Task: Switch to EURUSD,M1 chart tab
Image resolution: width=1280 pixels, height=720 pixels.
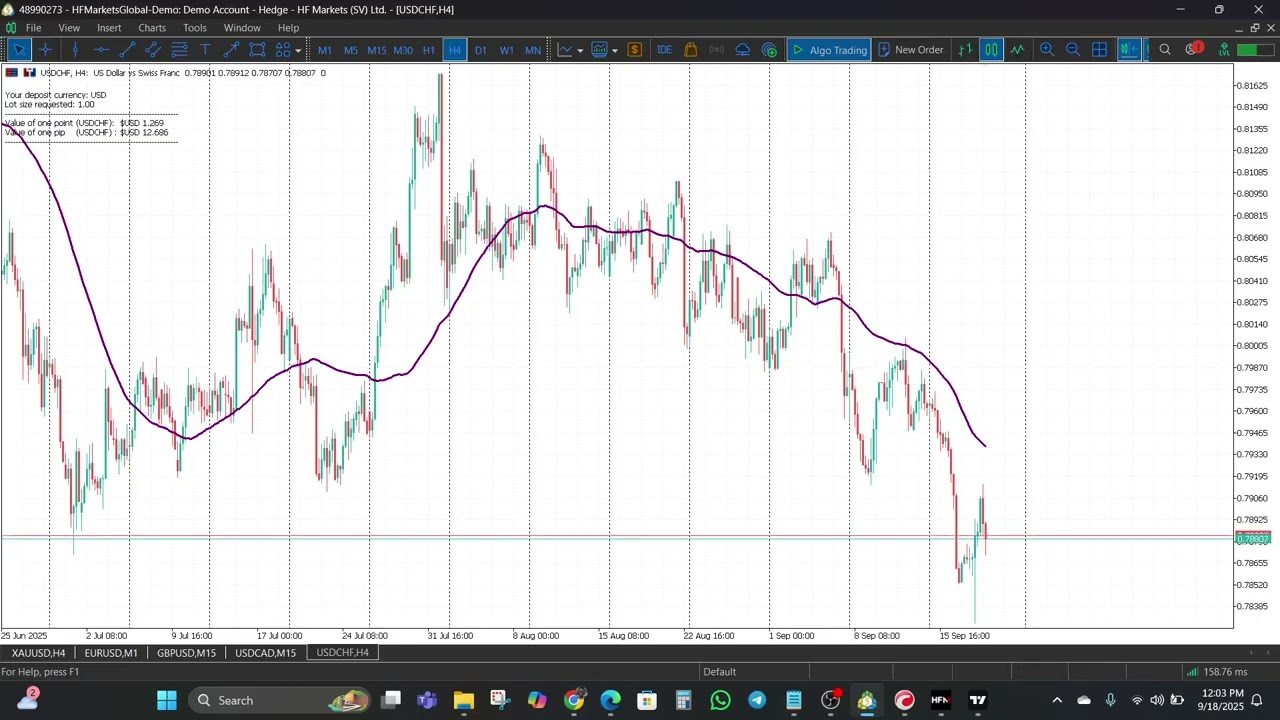Action: 111,653
